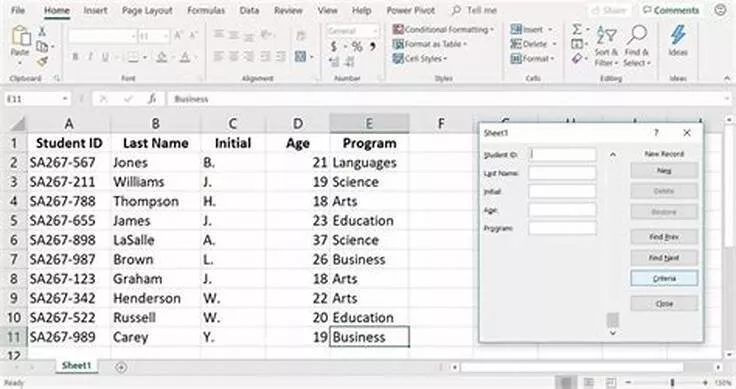Open Sort & Filter menu
Viewport: 736px width, 389px height.
click(606, 46)
